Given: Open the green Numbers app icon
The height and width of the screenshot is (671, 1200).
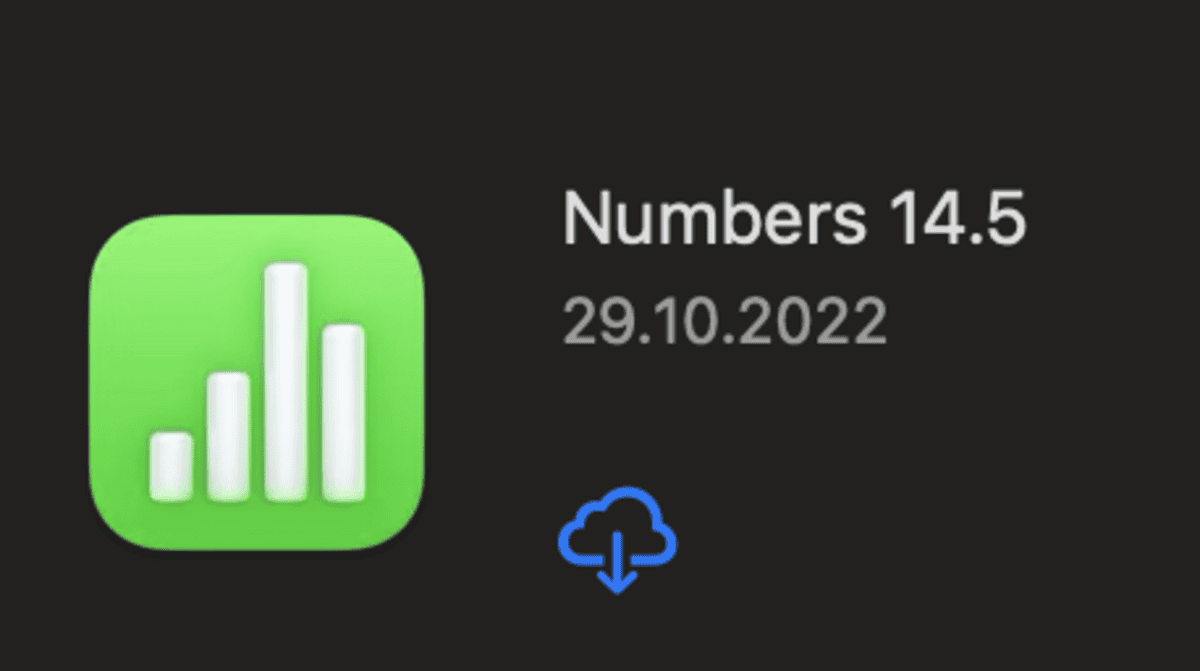Looking at the screenshot, I should tap(257, 381).
